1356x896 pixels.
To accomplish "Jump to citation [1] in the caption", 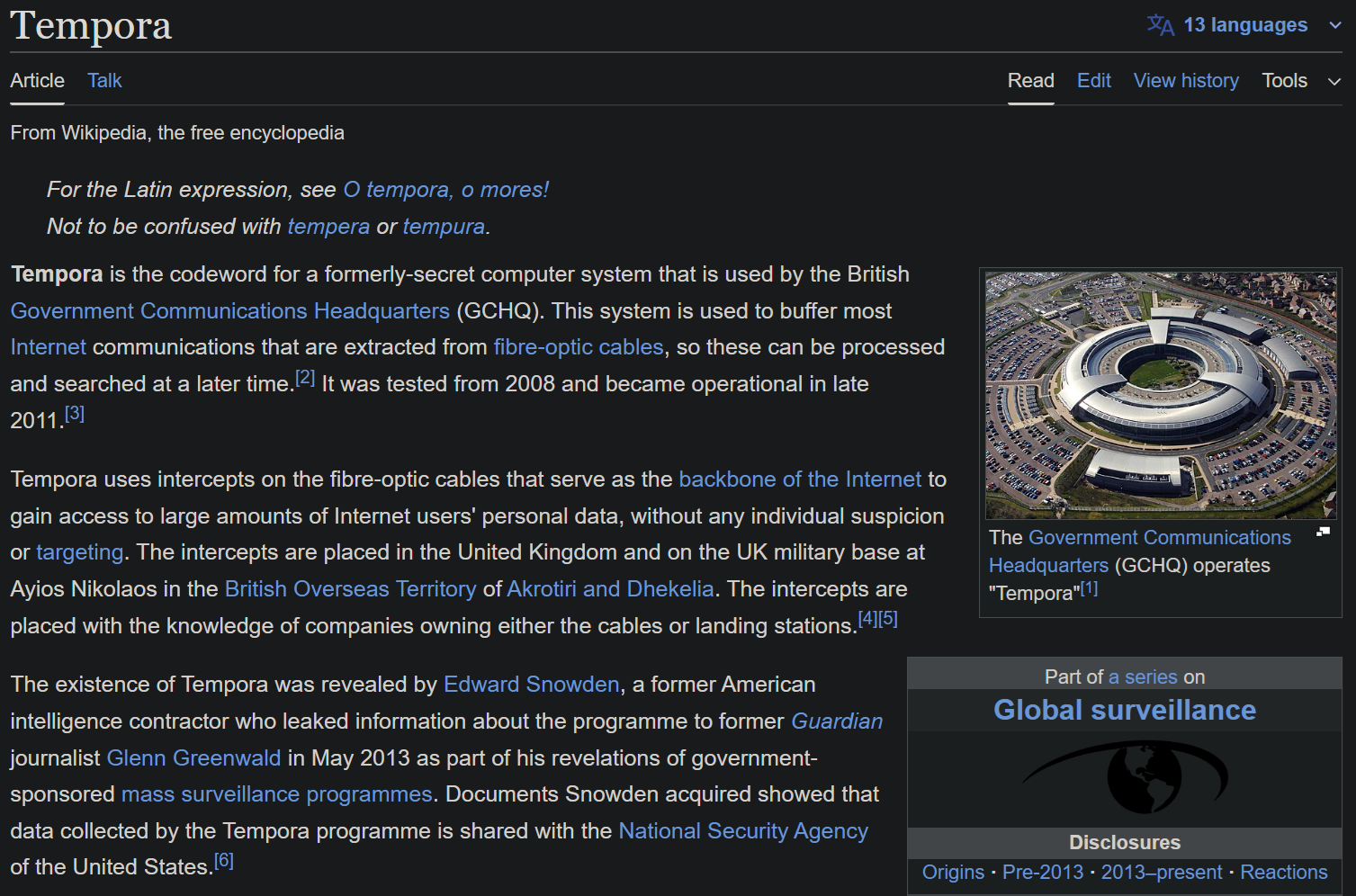I will (x=1090, y=588).
